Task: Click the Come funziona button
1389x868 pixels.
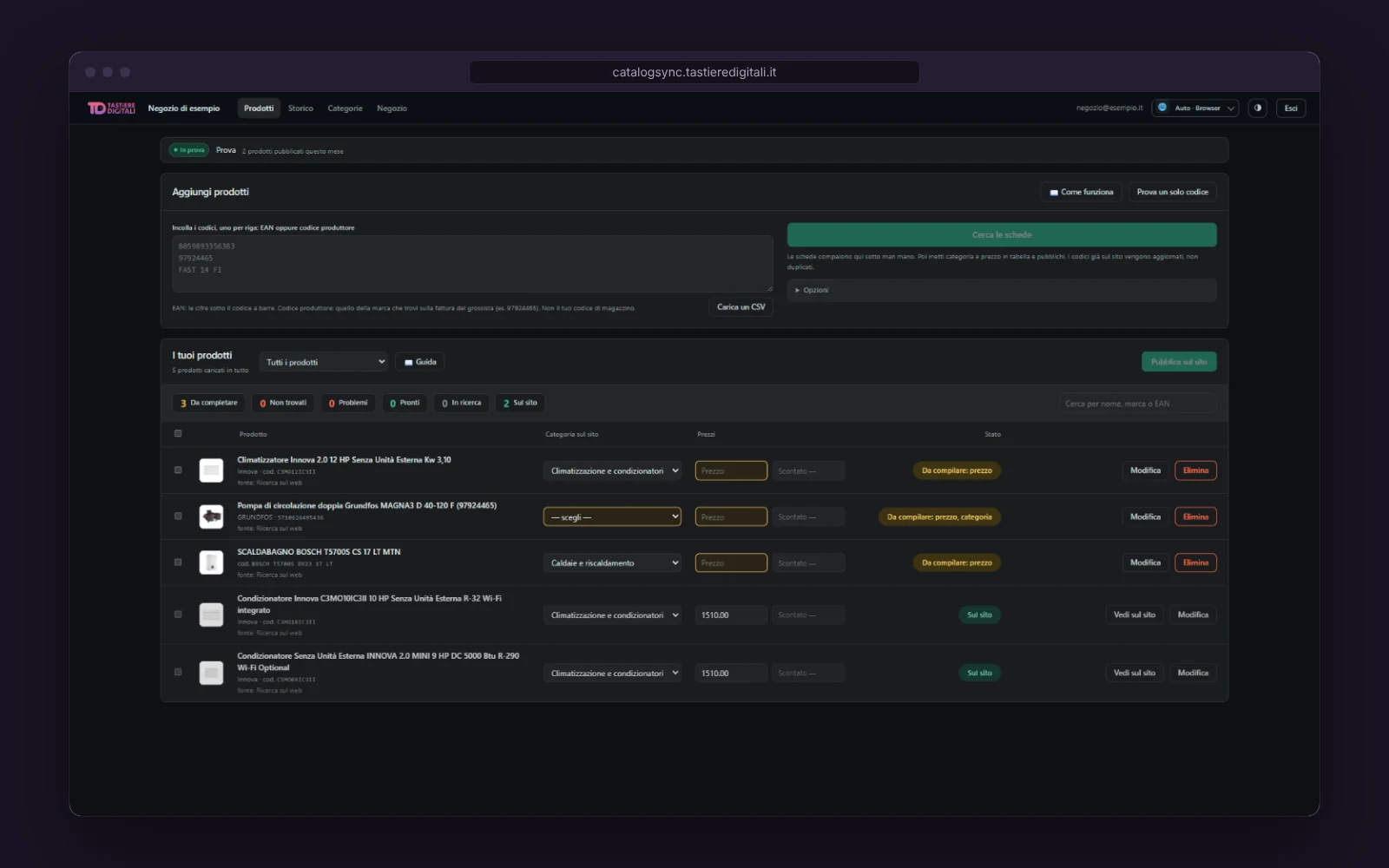Action: click(x=1081, y=192)
